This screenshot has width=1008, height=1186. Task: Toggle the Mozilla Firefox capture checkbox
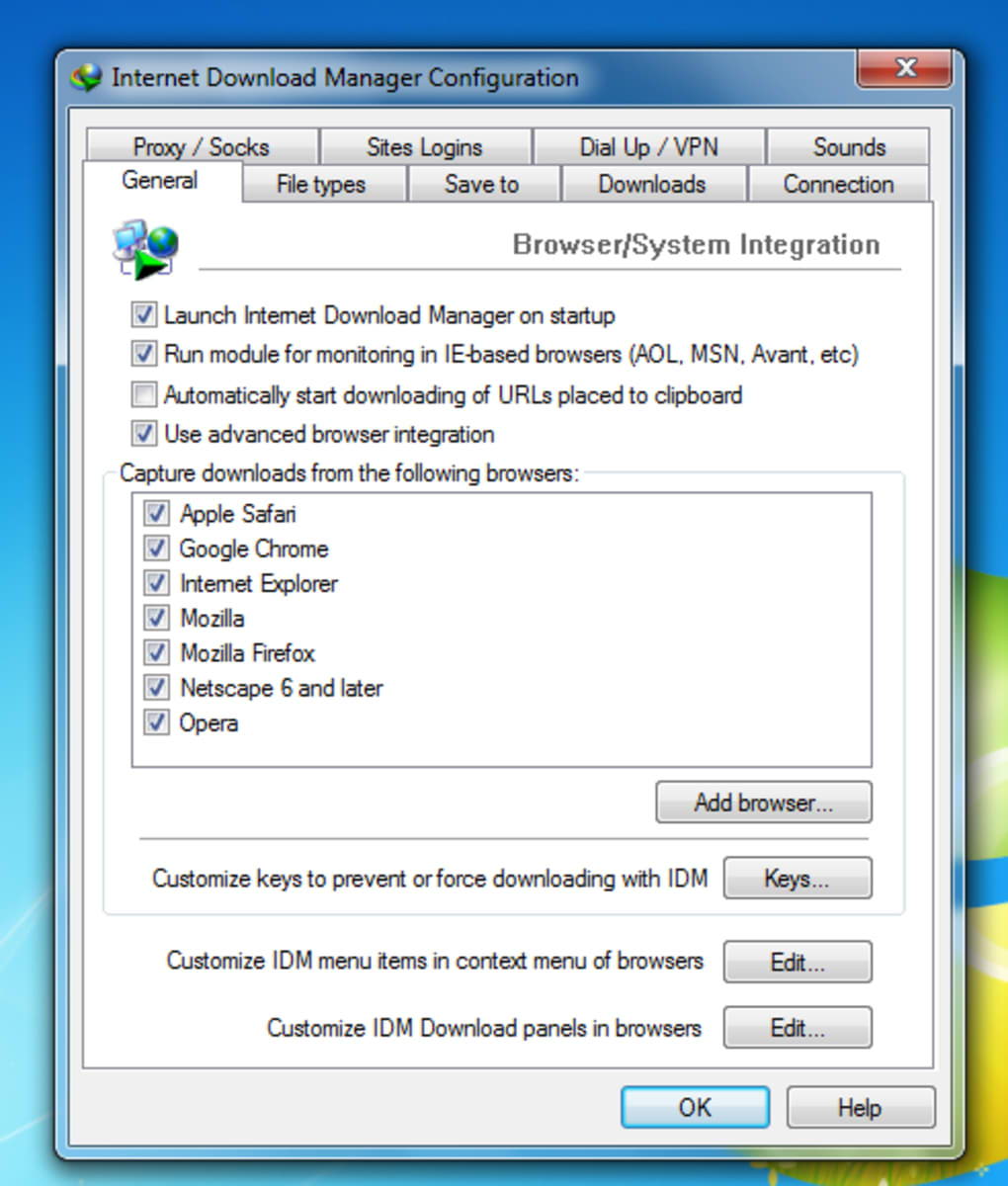point(156,652)
